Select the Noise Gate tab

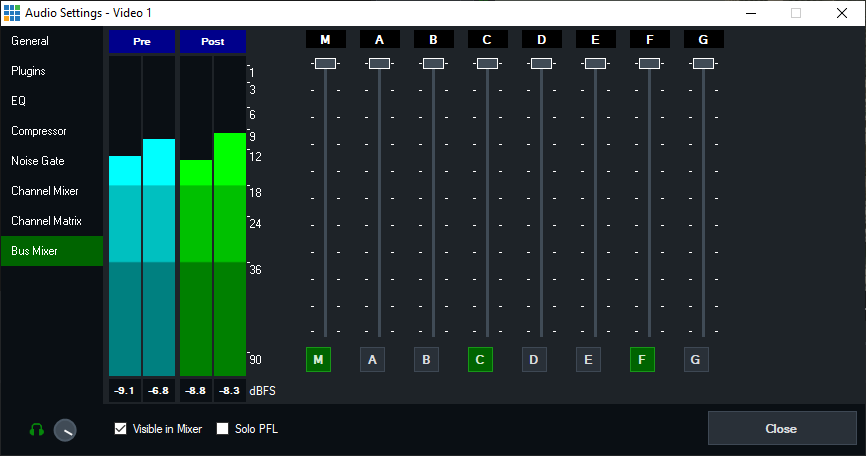click(x=38, y=161)
